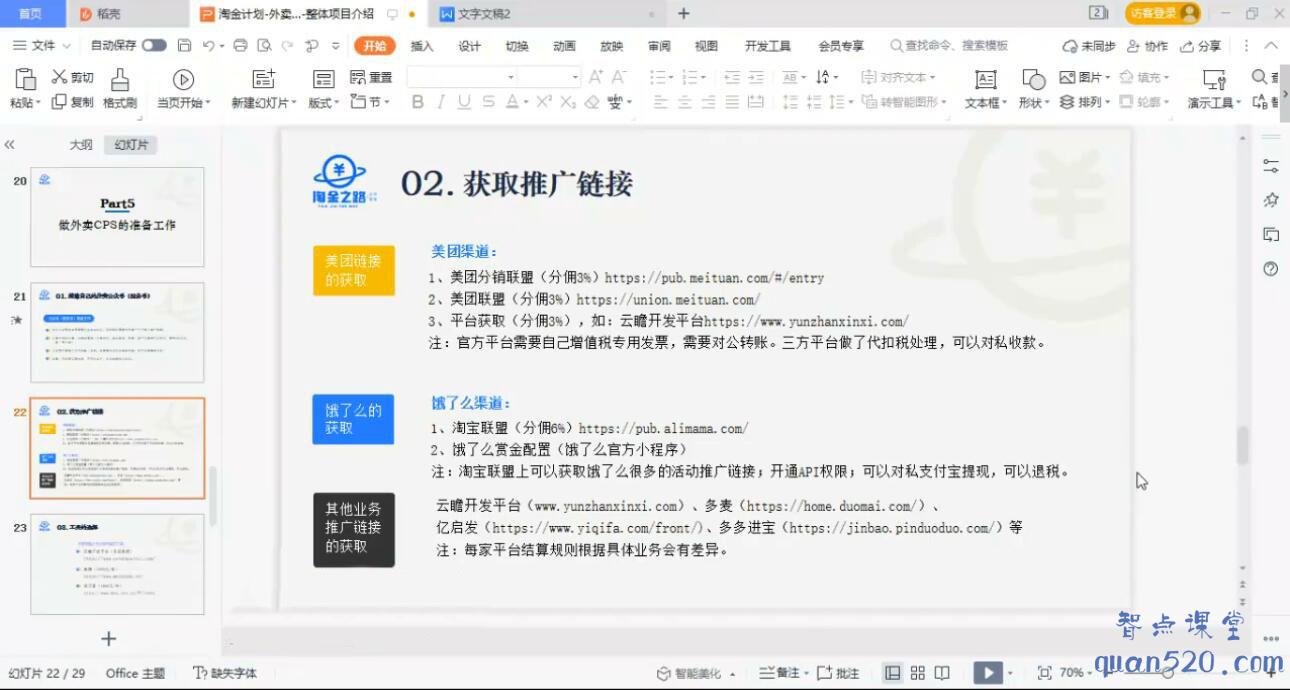Click the Collaborate (协作) button

pos(1148,46)
